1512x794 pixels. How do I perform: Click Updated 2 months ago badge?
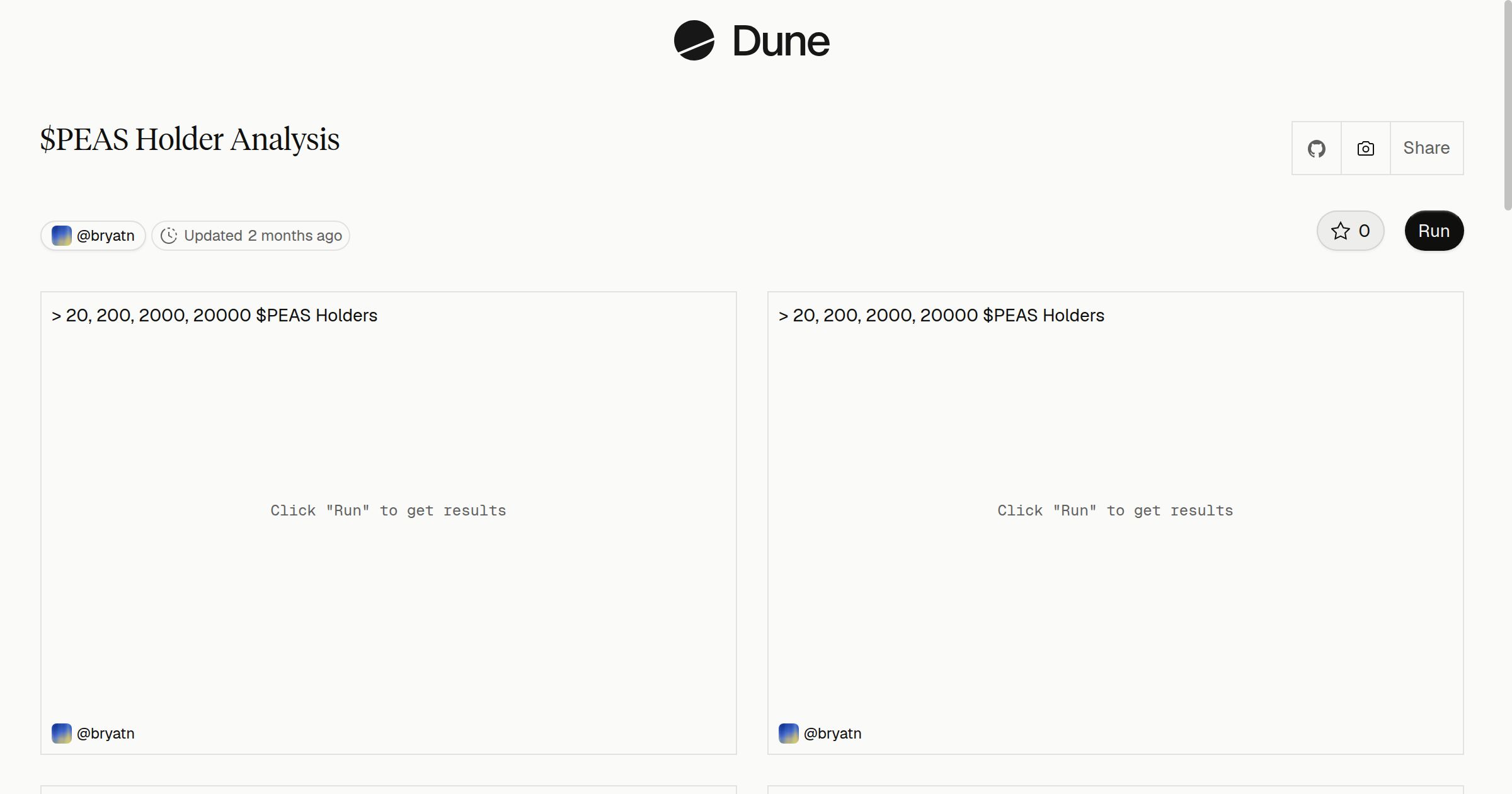click(251, 236)
